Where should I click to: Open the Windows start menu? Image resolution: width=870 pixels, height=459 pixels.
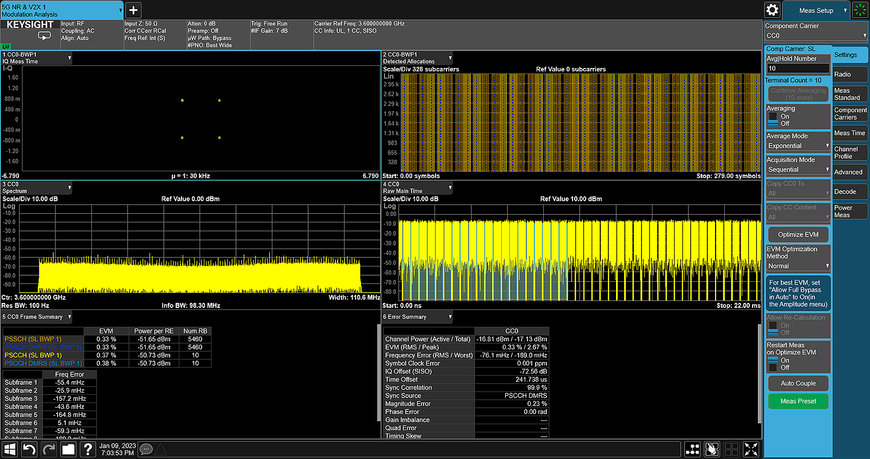(x=9, y=449)
